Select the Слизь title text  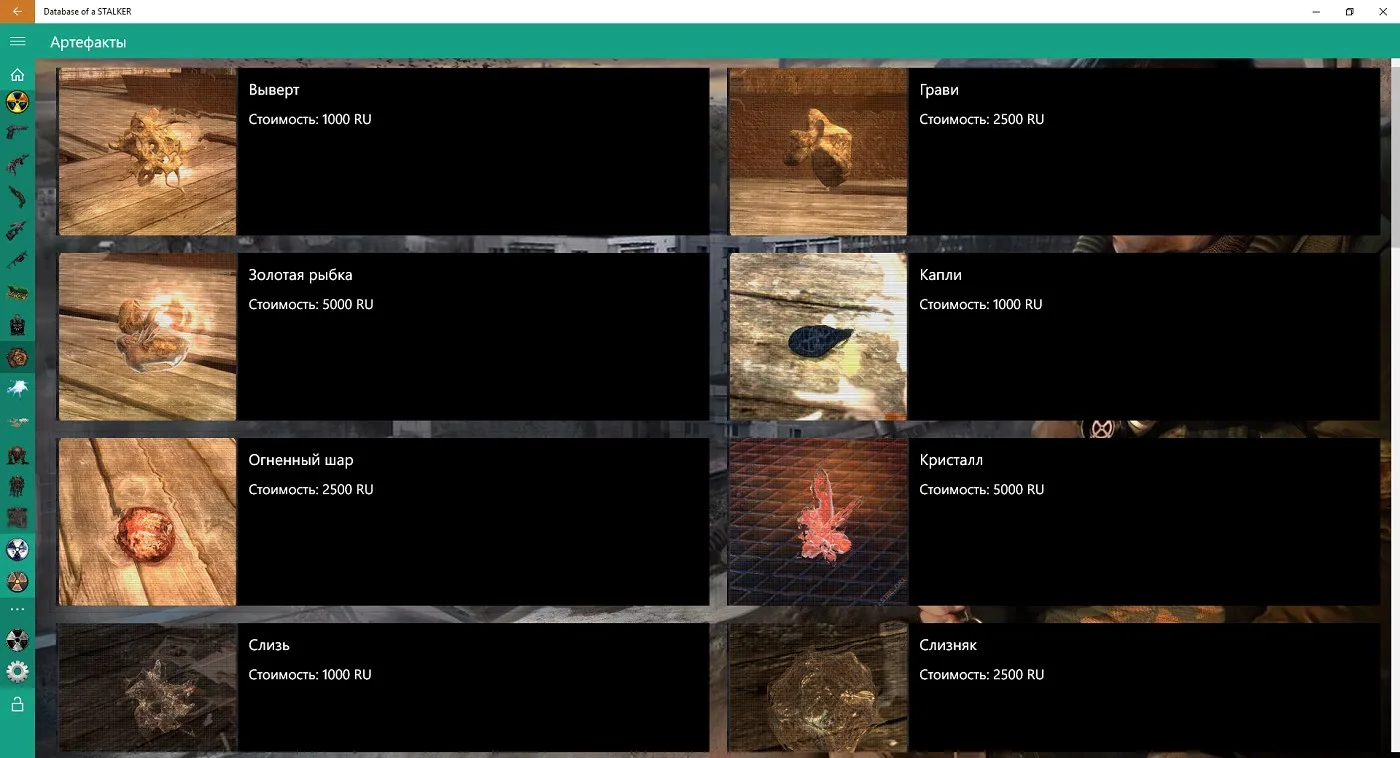pos(269,645)
